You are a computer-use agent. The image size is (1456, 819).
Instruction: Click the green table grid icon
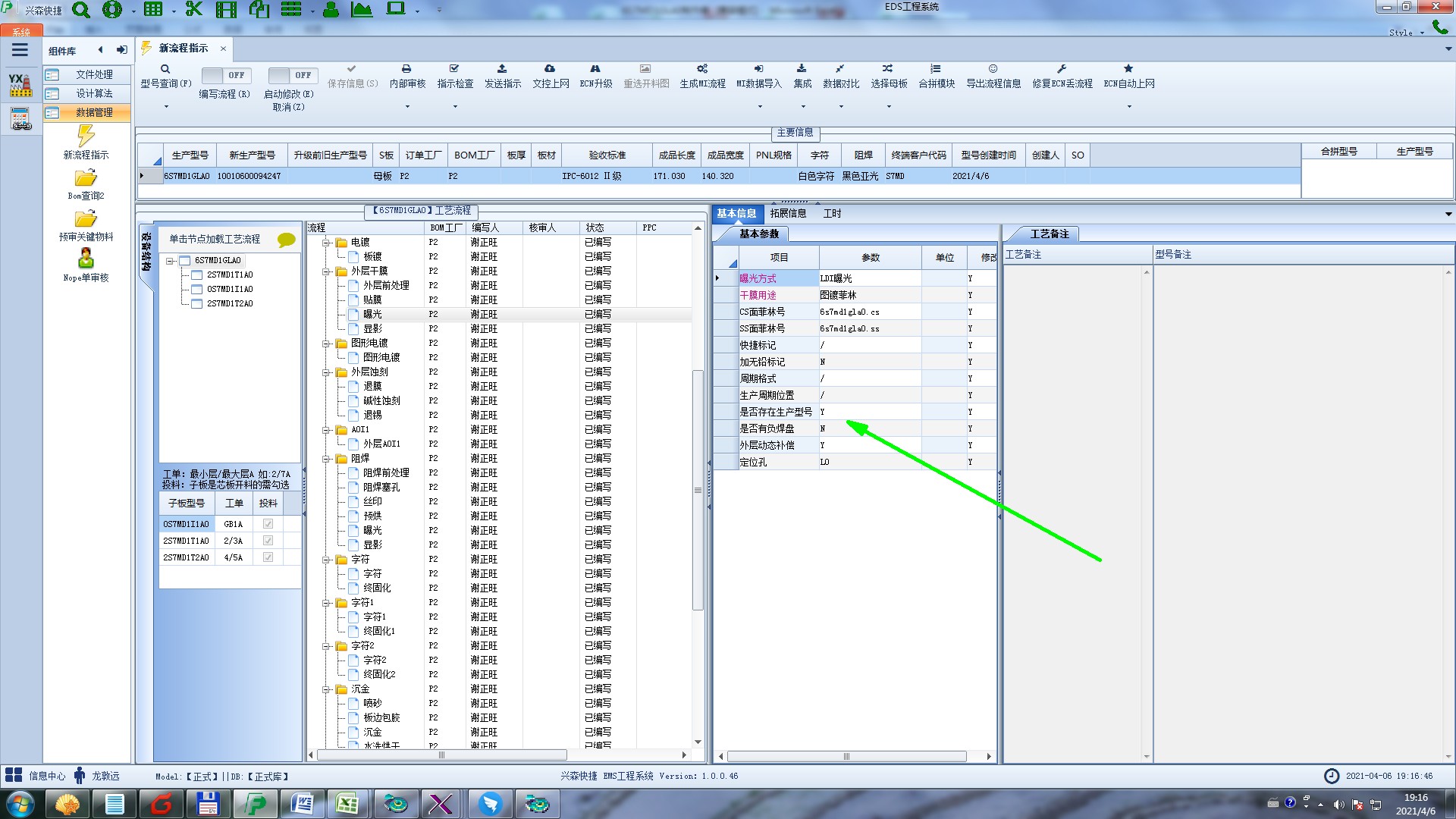click(153, 10)
